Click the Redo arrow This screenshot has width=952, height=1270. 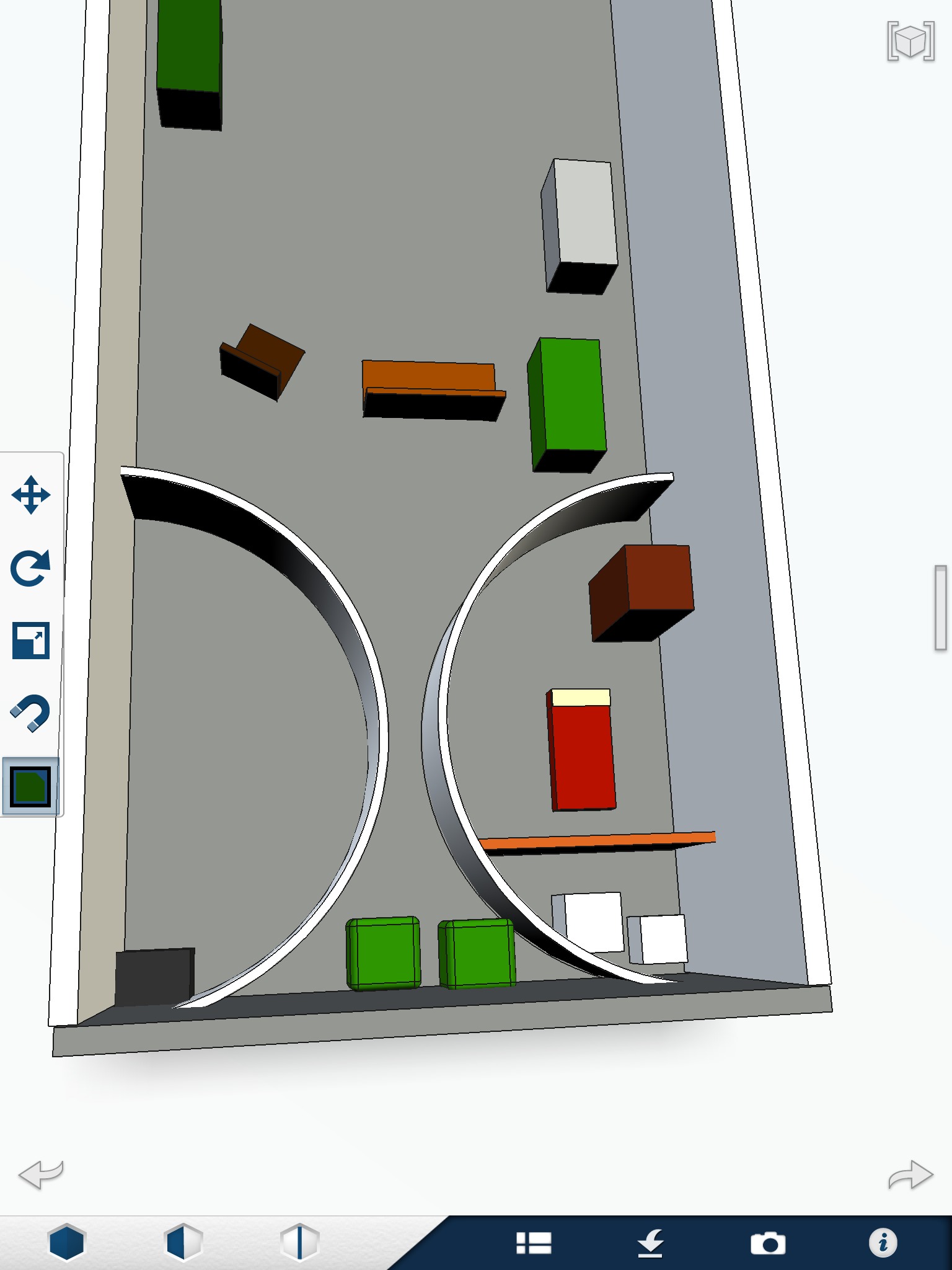pos(910,1175)
